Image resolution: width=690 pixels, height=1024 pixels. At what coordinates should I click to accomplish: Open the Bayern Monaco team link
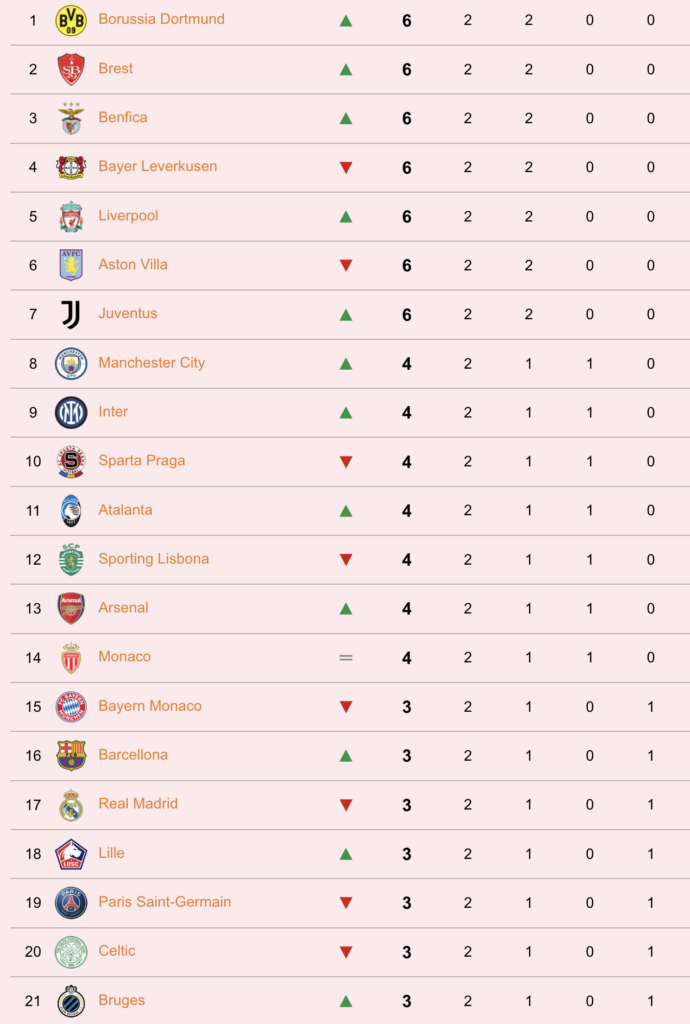click(149, 706)
